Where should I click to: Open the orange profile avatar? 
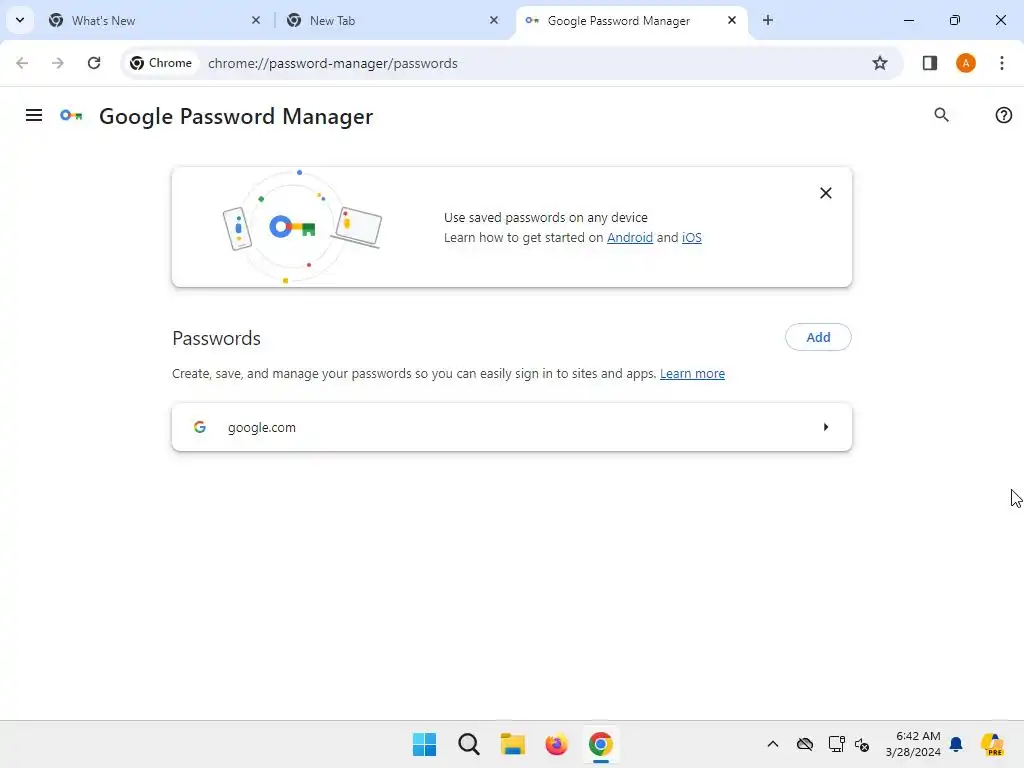point(965,63)
